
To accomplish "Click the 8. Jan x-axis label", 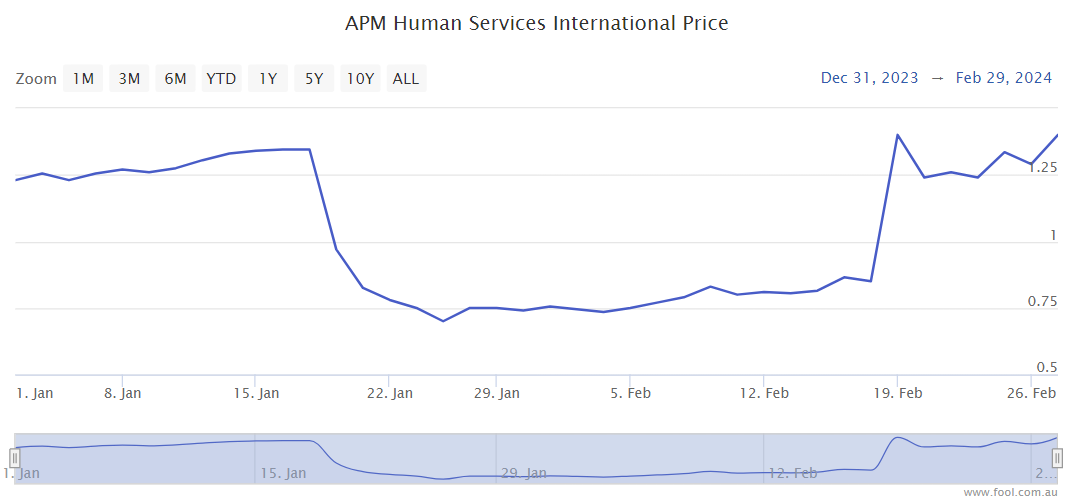I will [x=122, y=394].
